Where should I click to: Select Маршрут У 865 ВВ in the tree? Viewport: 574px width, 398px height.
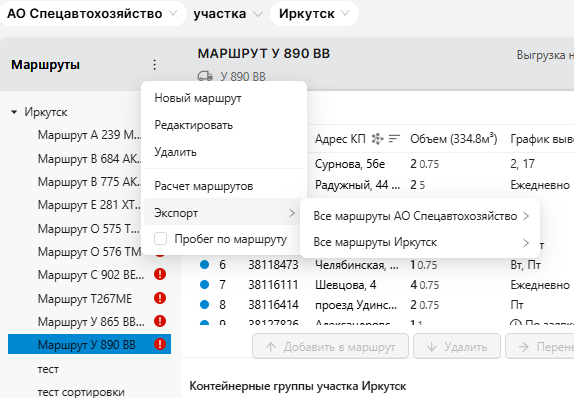click(91, 322)
